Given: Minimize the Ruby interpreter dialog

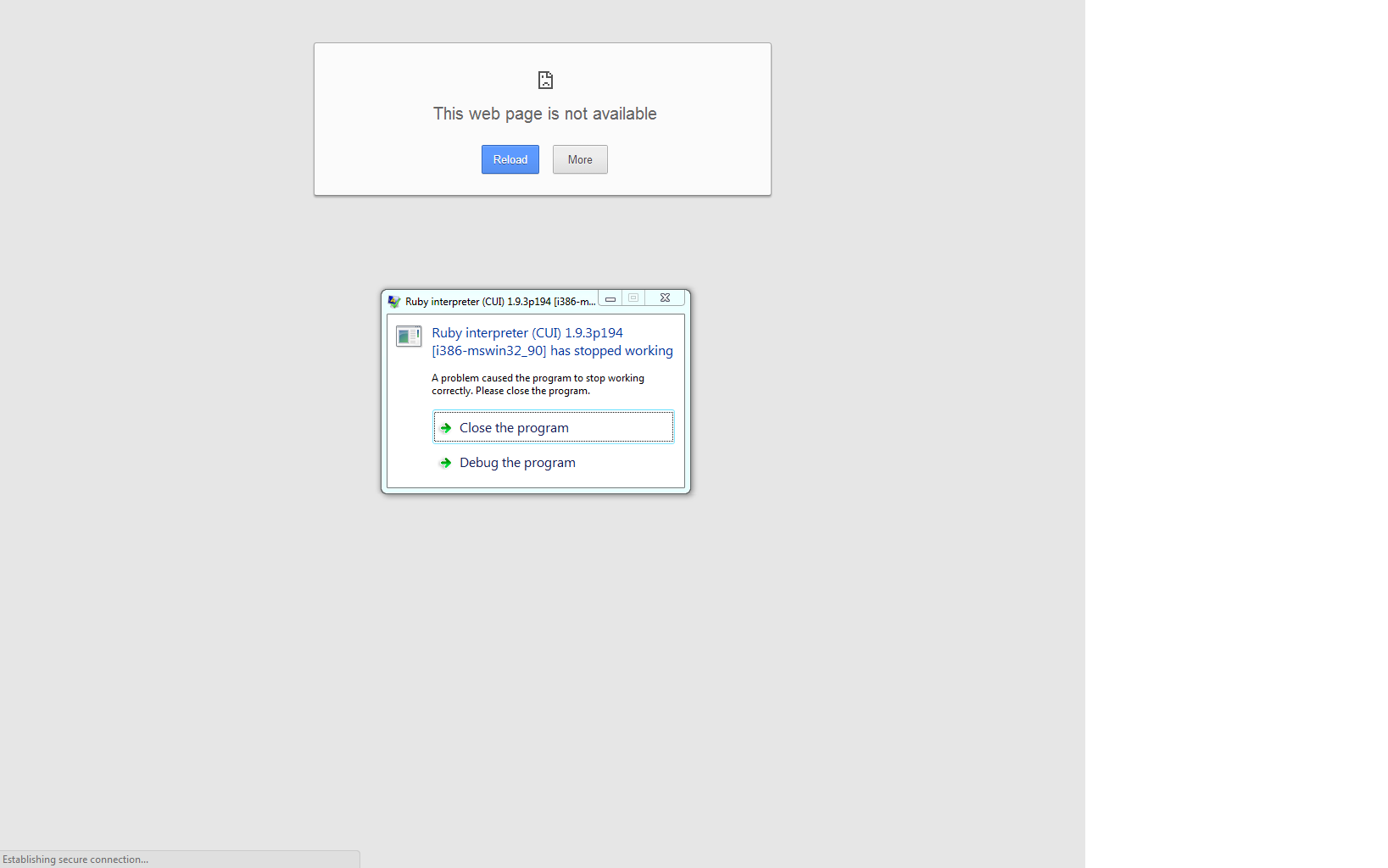Looking at the screenshot, I should coord(610,298).
